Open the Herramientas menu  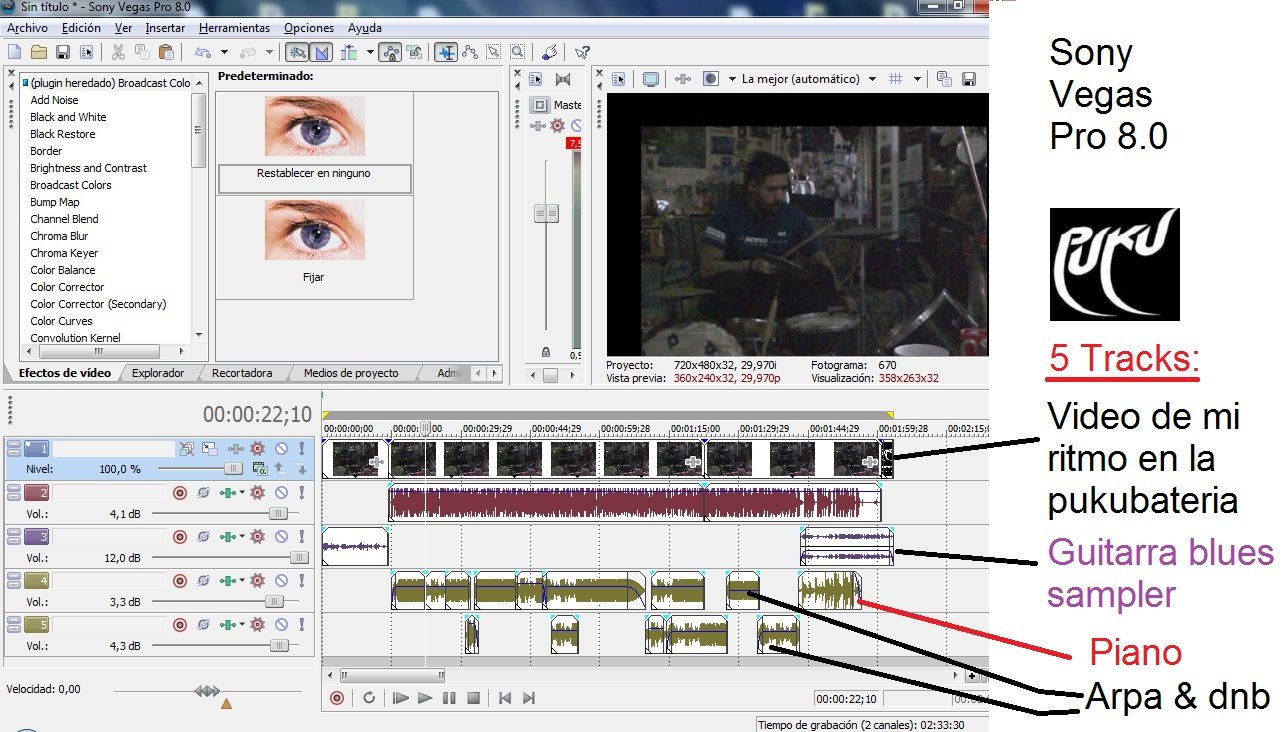pyautogui.click(x=234, y=28)
